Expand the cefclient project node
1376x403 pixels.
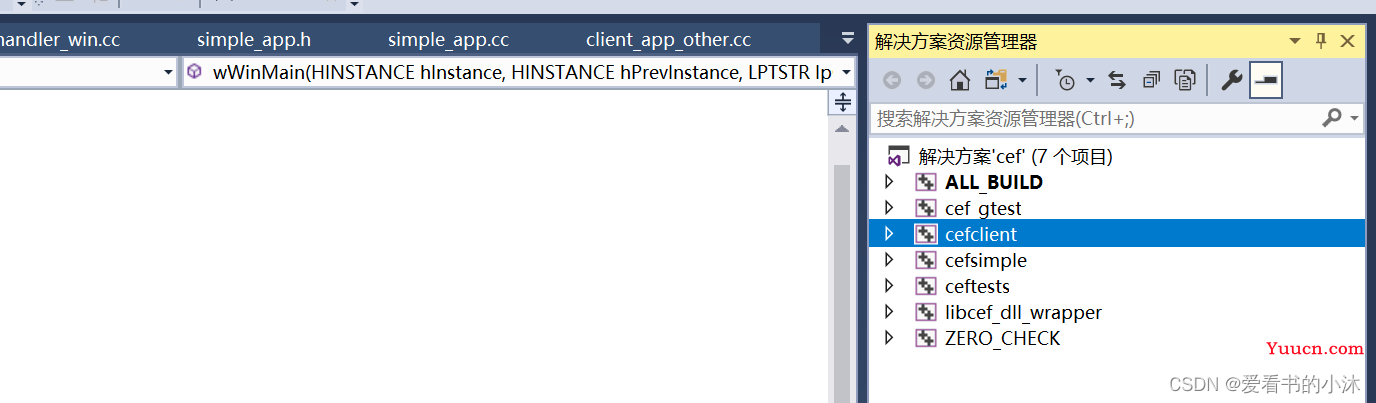click(x=888, y=234)
